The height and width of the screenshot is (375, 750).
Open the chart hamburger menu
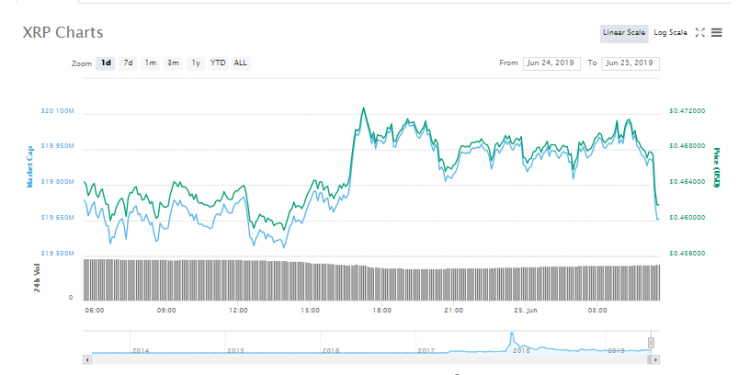coord(716,33)
